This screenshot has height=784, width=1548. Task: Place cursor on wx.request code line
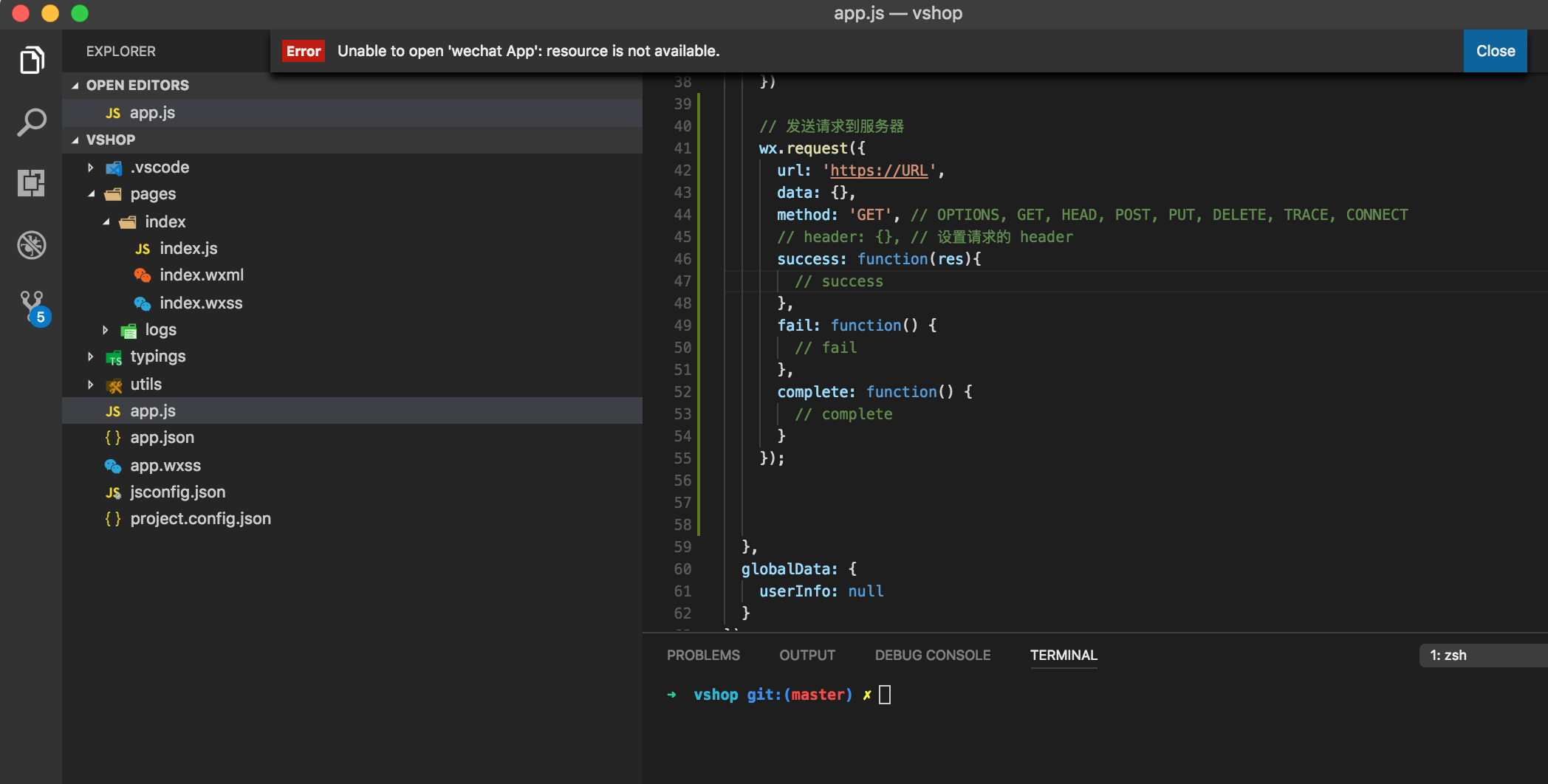tap(812, 148)
